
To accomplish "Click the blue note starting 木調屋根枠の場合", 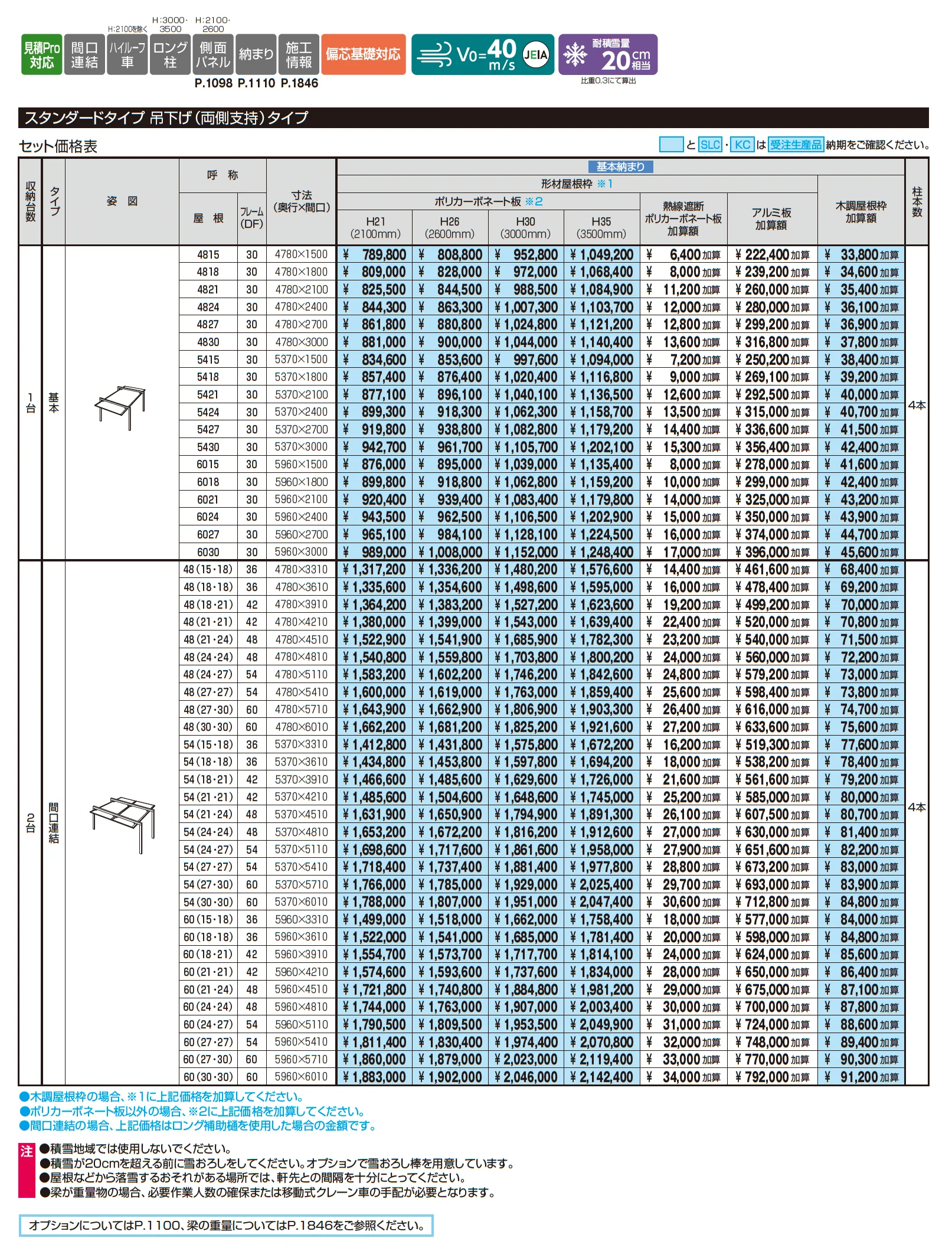I will (162, 1098).
